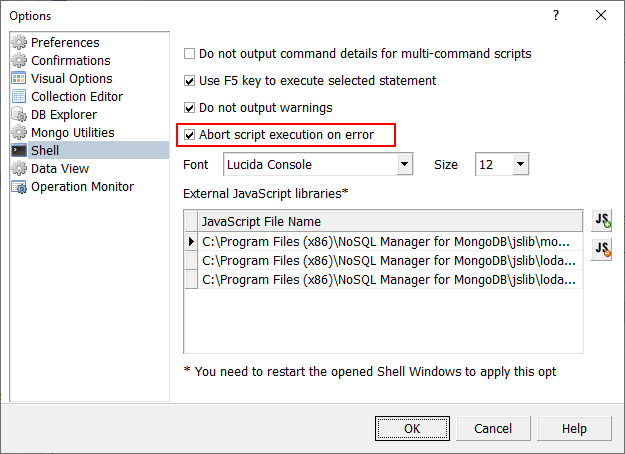Viewport: 625px width, 454px height.
Task: Toggle 'Abort script execution on error'
Action: (x=191, y=134)
